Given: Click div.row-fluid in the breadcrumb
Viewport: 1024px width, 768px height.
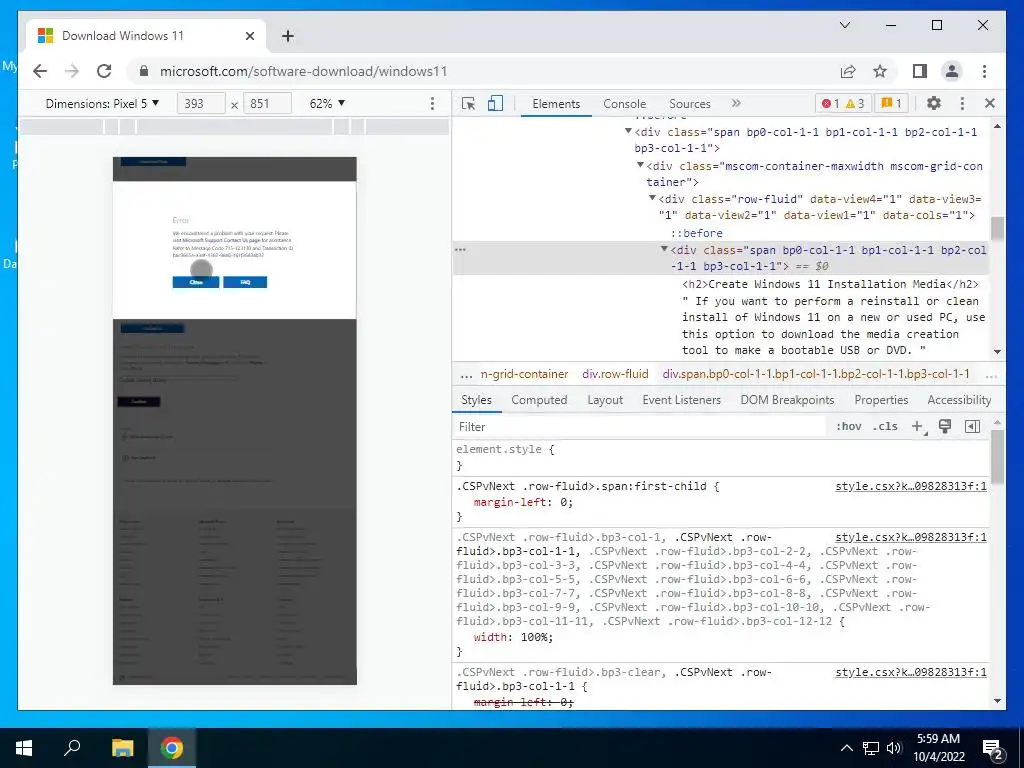Looking at the screenshot, I should (x=615, y=374).
